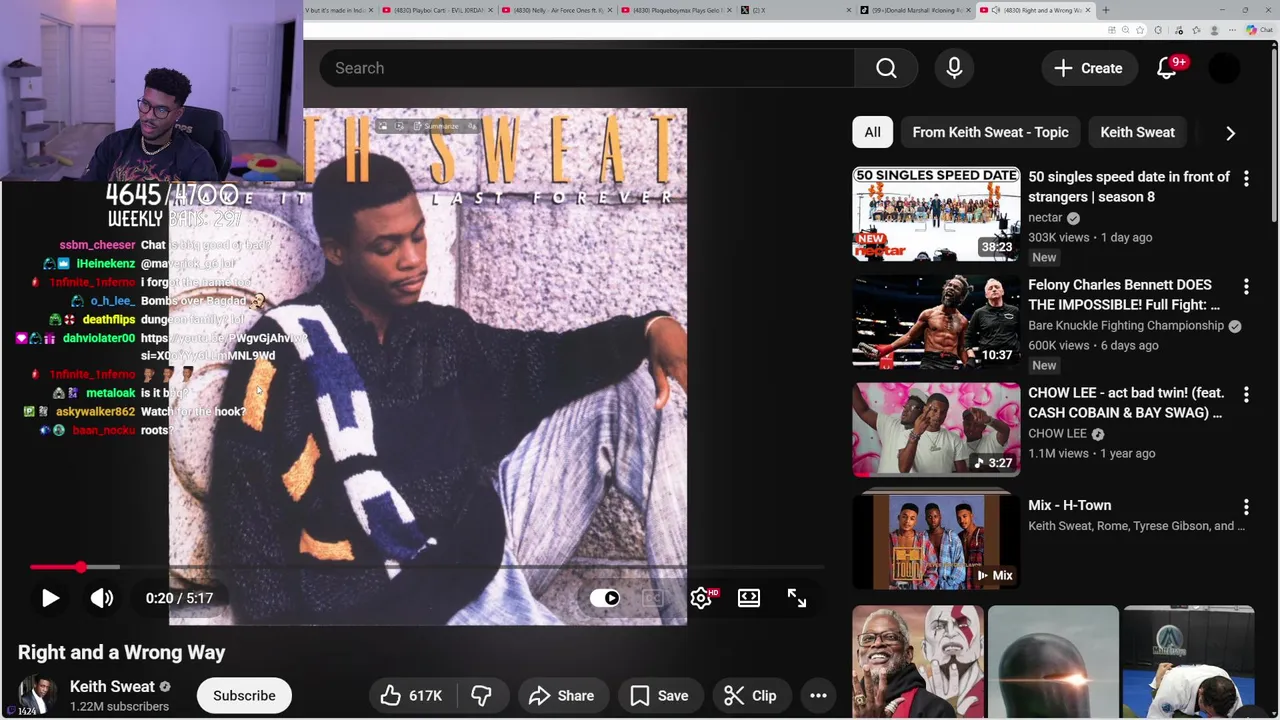Toggle the player subtitles/CC button
Image resolution: width=1280 pixels, height=720 pixels.
653,598
